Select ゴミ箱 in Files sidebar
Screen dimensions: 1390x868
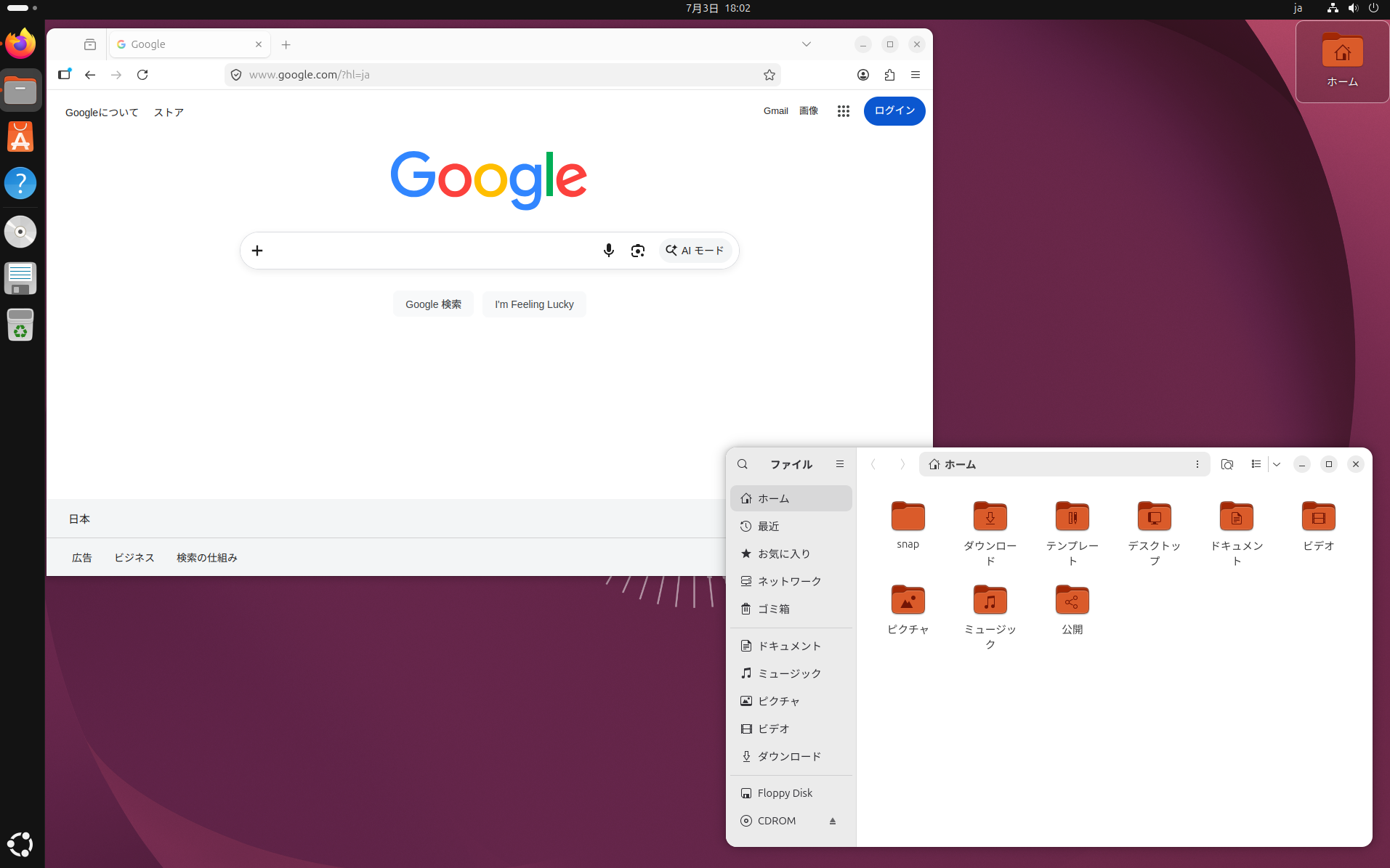791,609
